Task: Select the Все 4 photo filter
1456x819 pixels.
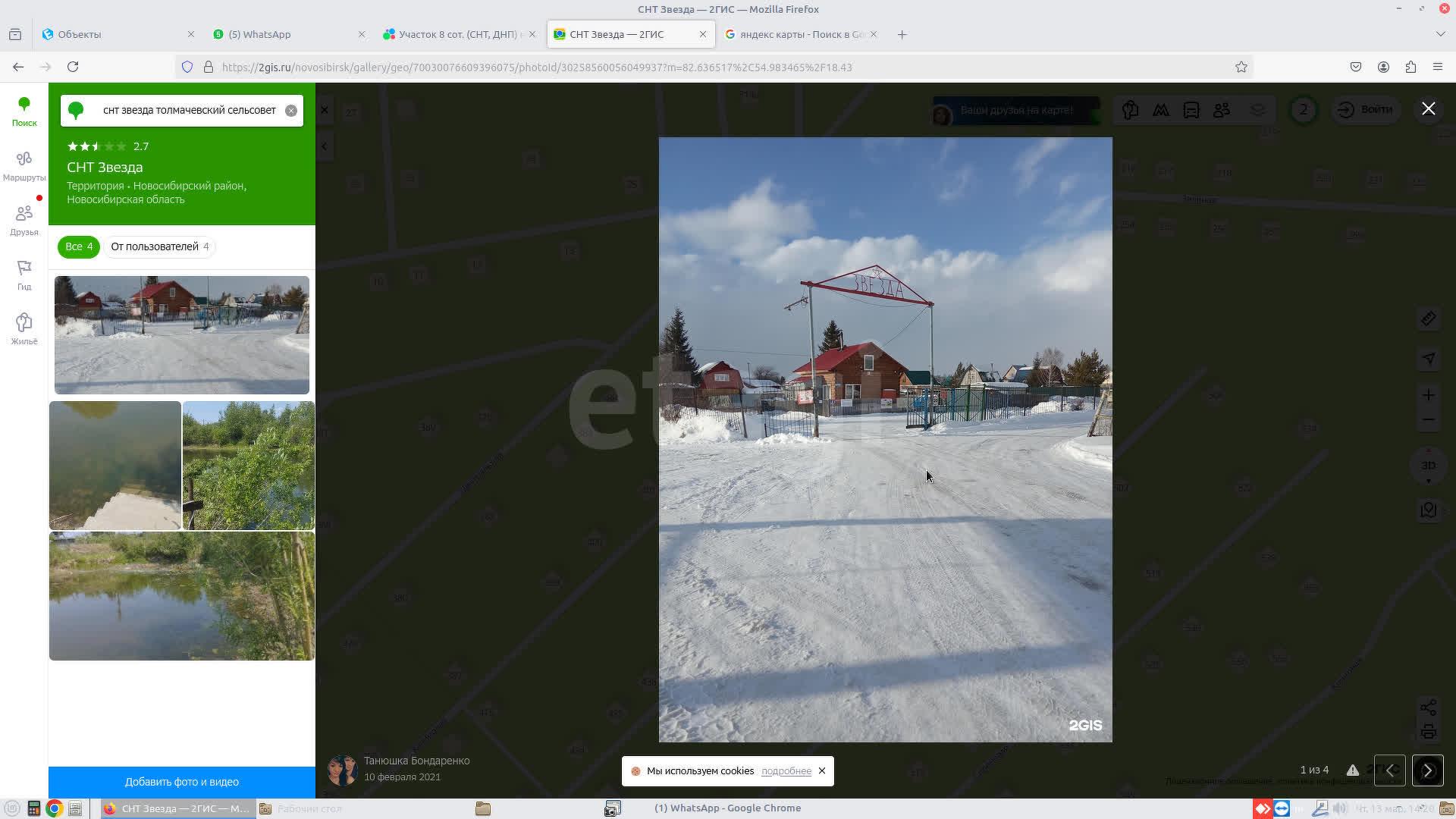Action: pos(78,246)
